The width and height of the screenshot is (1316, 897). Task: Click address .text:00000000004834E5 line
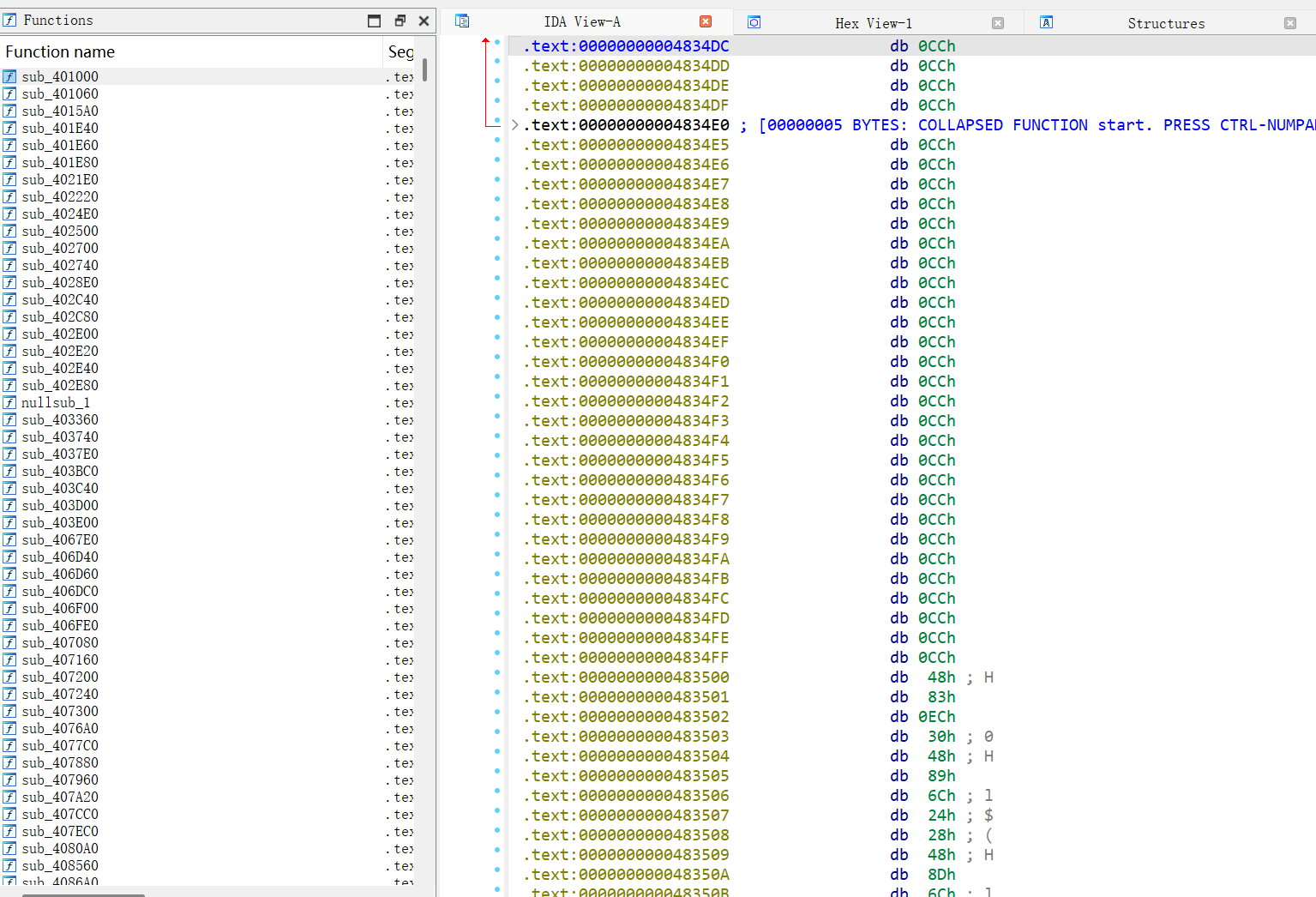point(627,145)
